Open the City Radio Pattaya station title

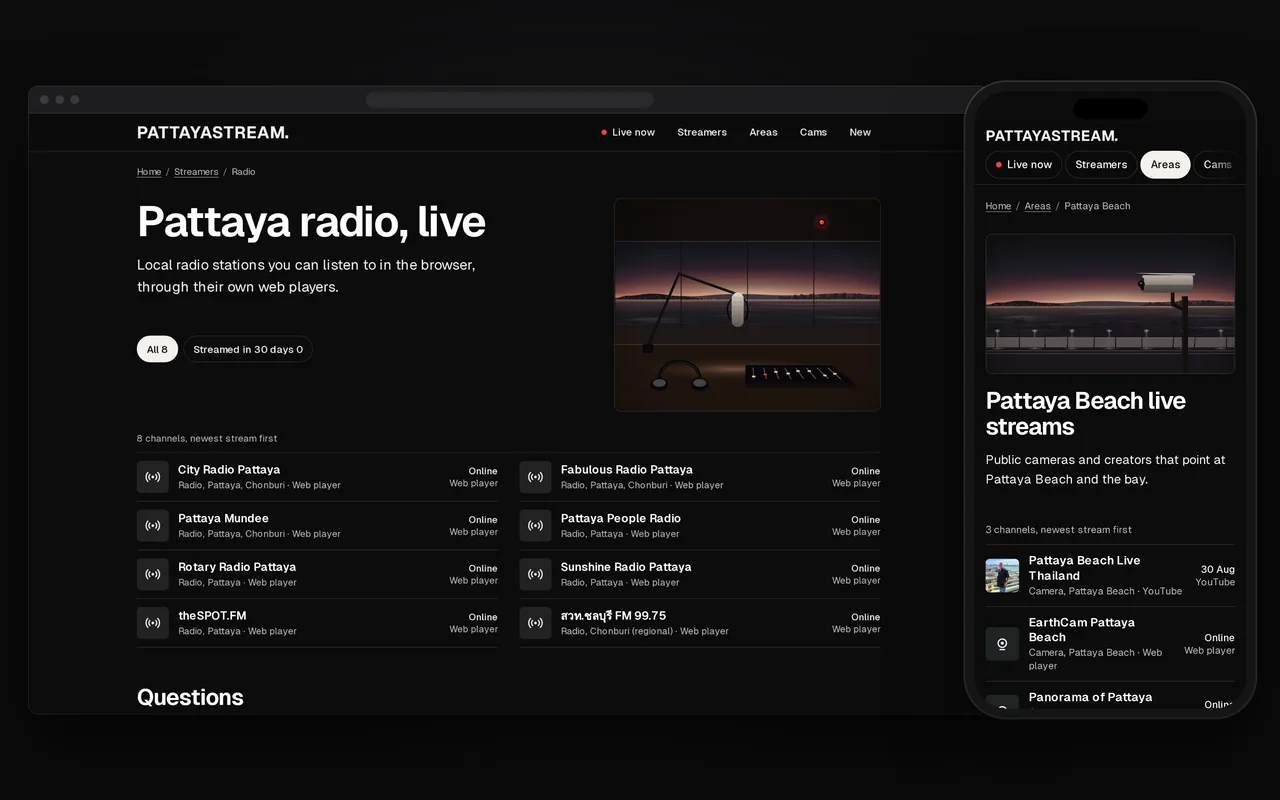tap(229, 469)
